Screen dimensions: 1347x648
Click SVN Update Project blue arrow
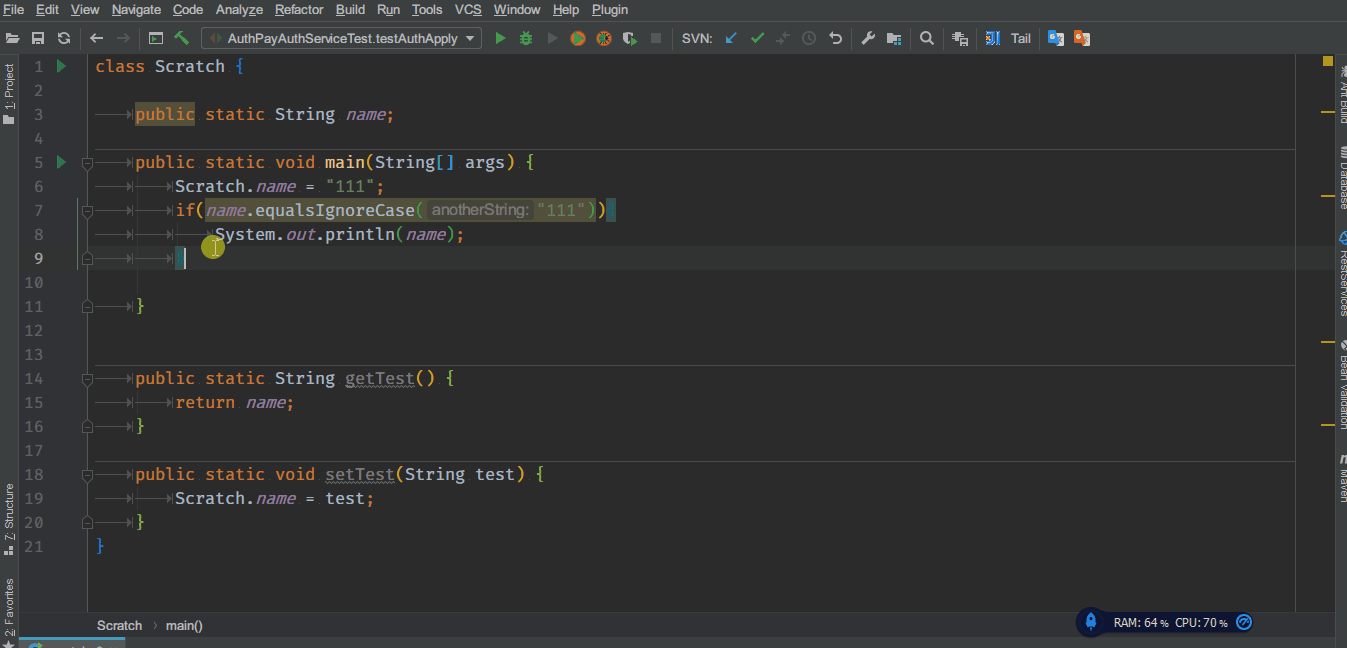tap(731, 38)
